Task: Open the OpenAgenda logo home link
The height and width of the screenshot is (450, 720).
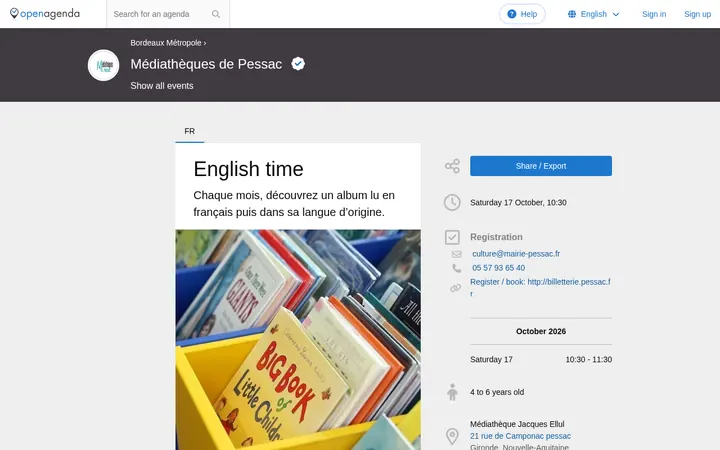Action: [45, 14]
